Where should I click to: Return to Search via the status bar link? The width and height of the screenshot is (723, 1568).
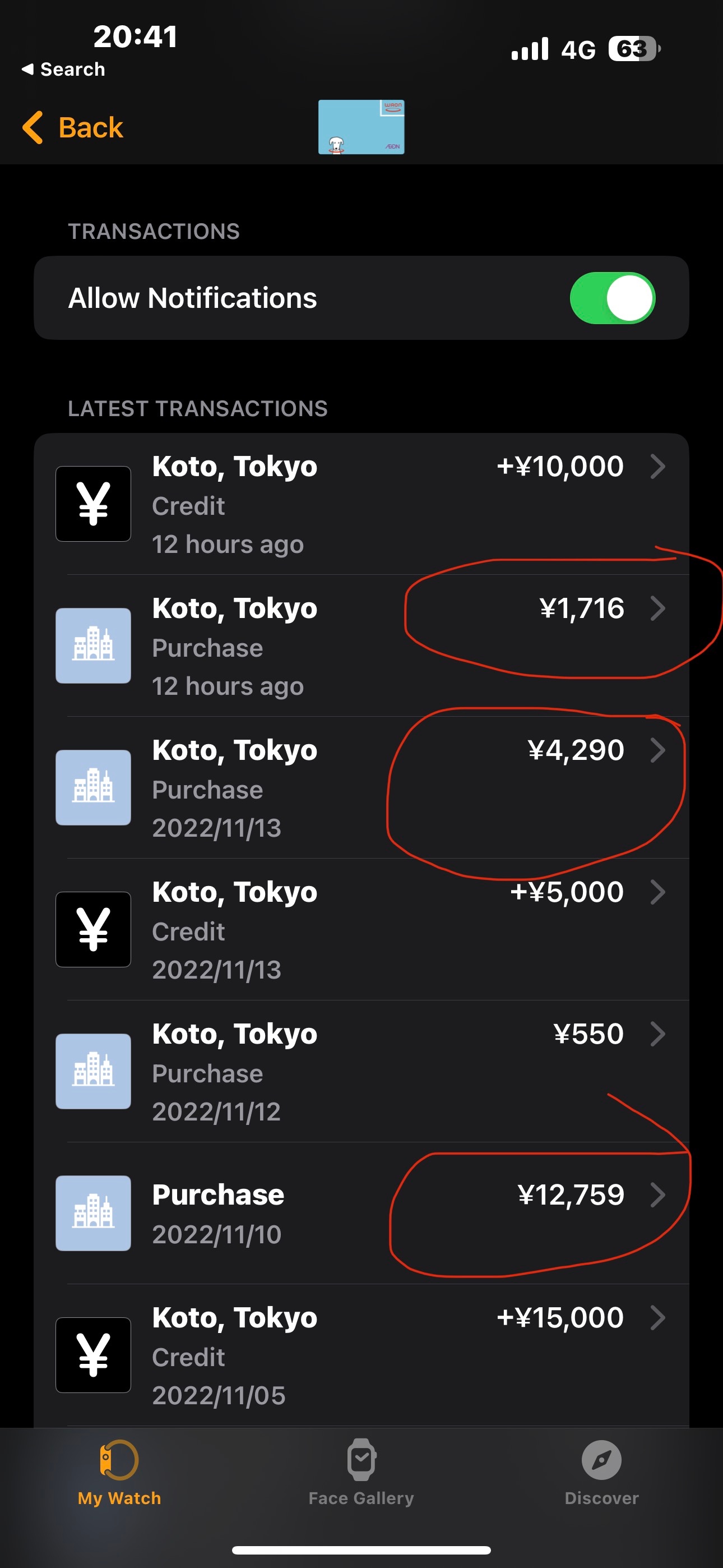tap(63, 70)
